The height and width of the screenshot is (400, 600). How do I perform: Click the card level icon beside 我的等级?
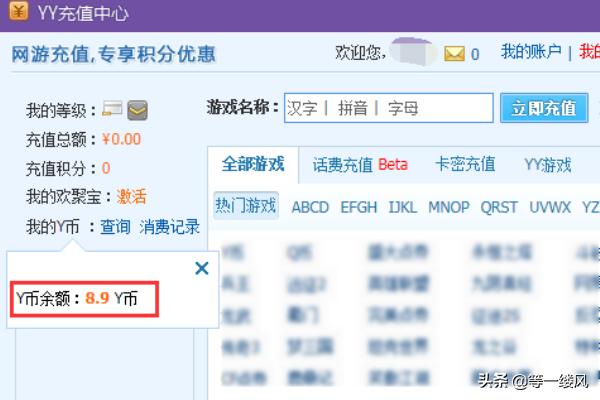coord(112,109)
